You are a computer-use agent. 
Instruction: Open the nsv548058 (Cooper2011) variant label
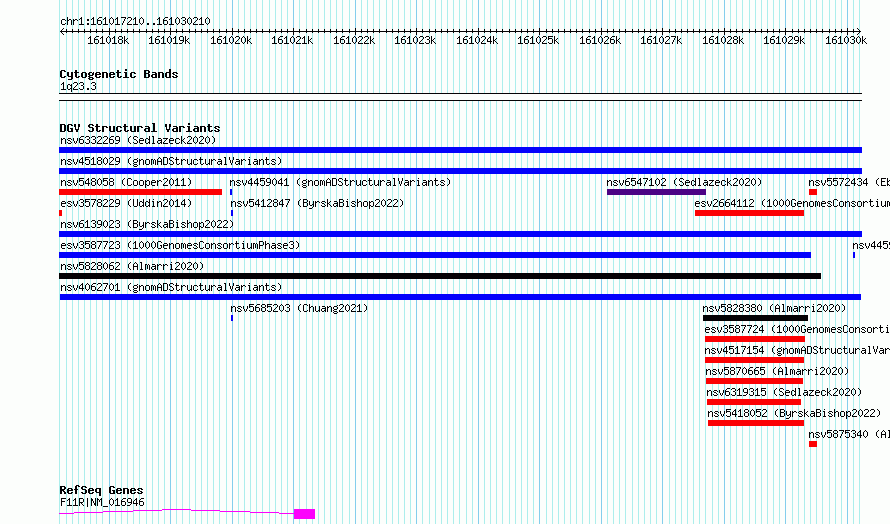[x=126, y=182]
